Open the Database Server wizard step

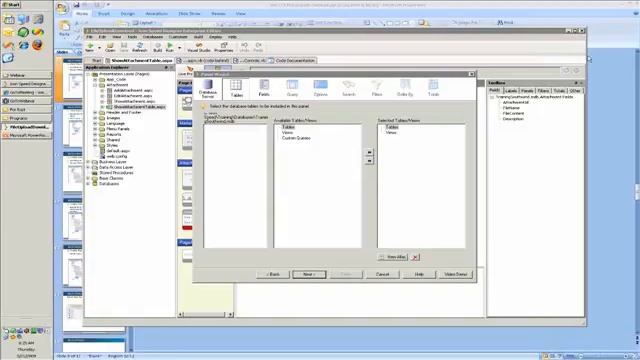click(x=208, y=88)
